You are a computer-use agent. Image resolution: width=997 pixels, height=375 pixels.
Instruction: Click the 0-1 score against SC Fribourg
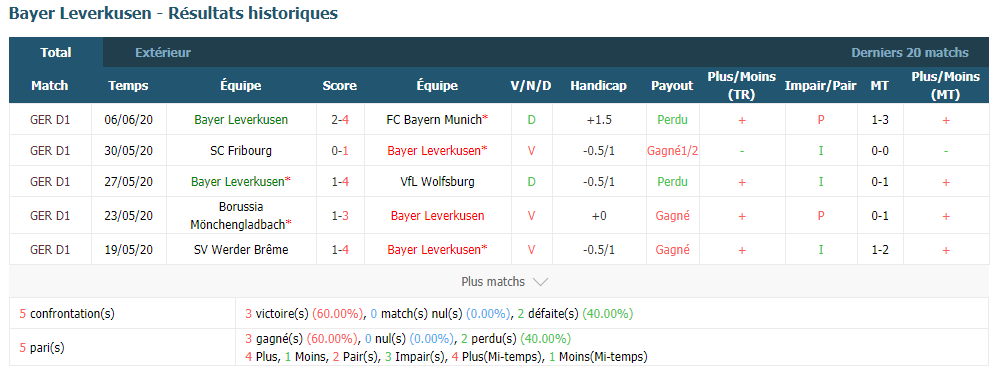(x=340, y=151)
